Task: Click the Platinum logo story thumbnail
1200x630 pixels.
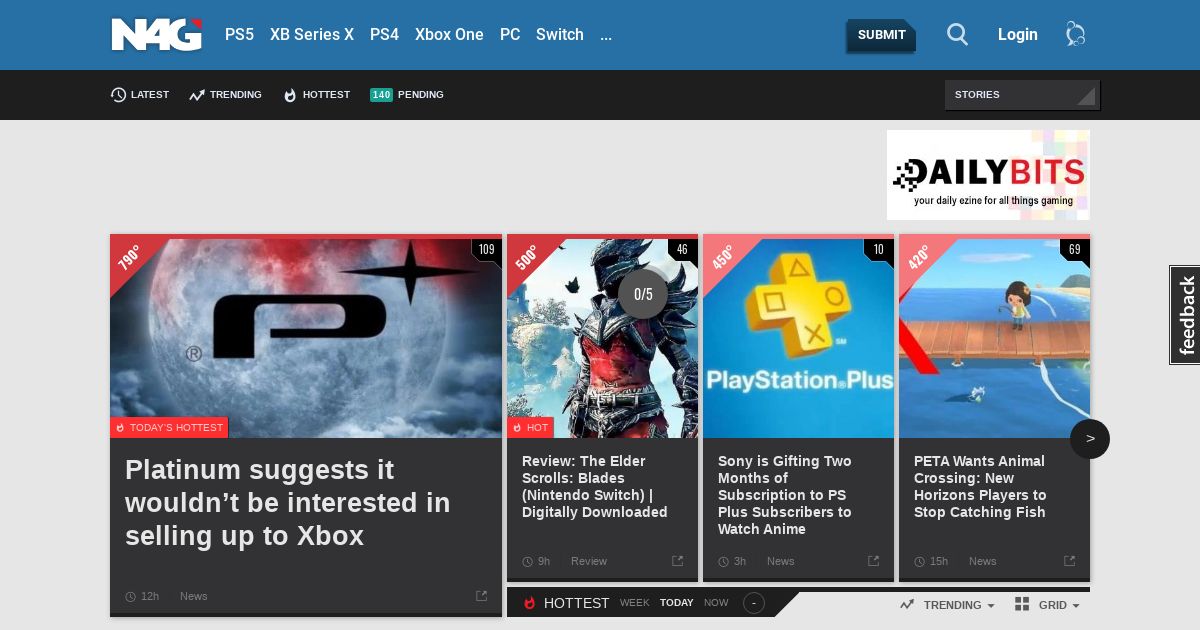Action: [306, 338]
